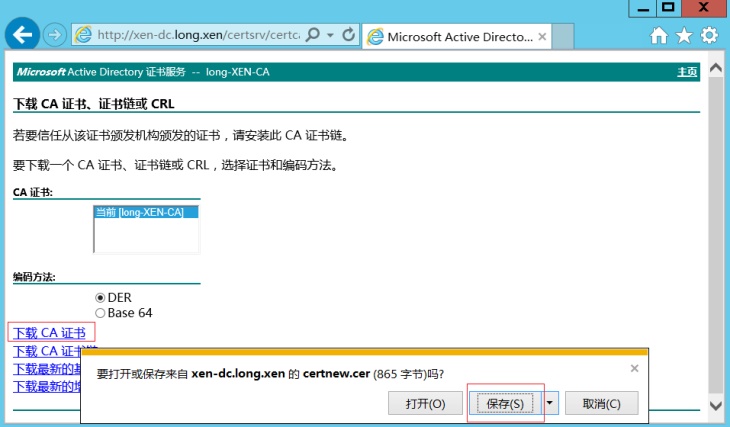Click the fourth download link, 下载最新的增
The image size is (730, 427).
(x=47, y=386)
